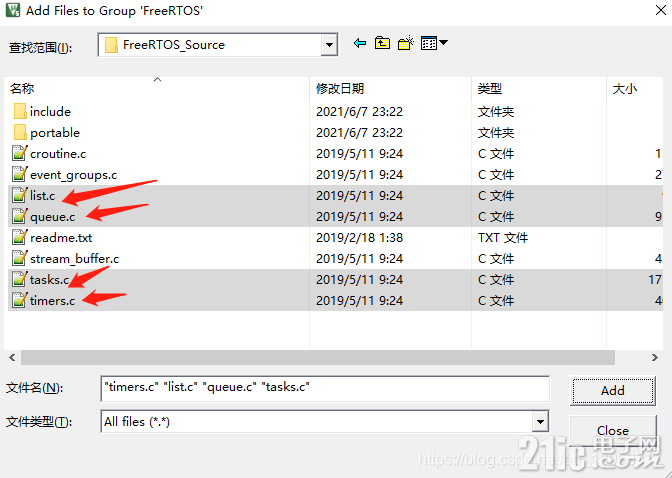Click the stream_buffer.c file icon

20,259
